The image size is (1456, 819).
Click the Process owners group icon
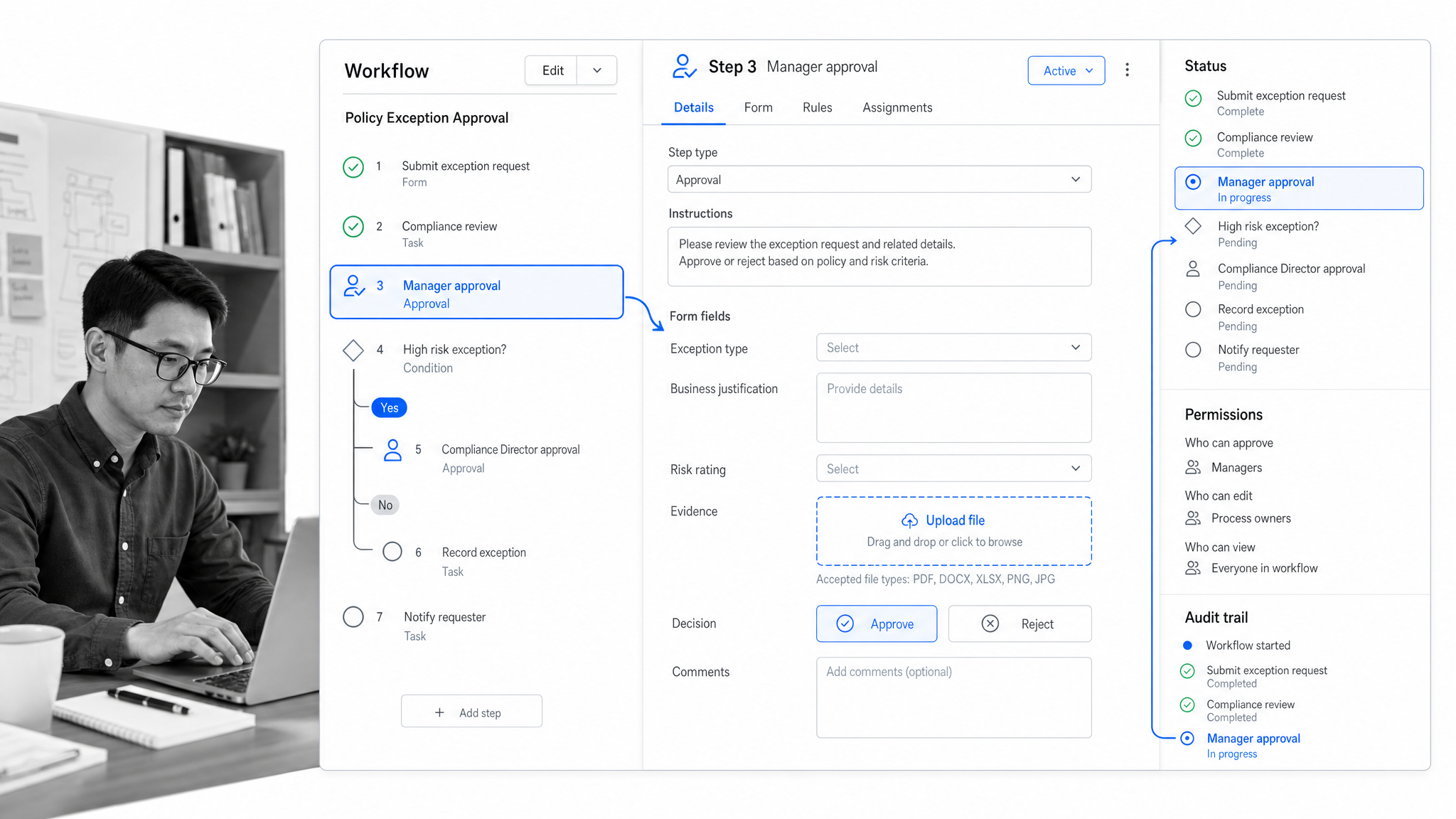tap(1193, 518)
